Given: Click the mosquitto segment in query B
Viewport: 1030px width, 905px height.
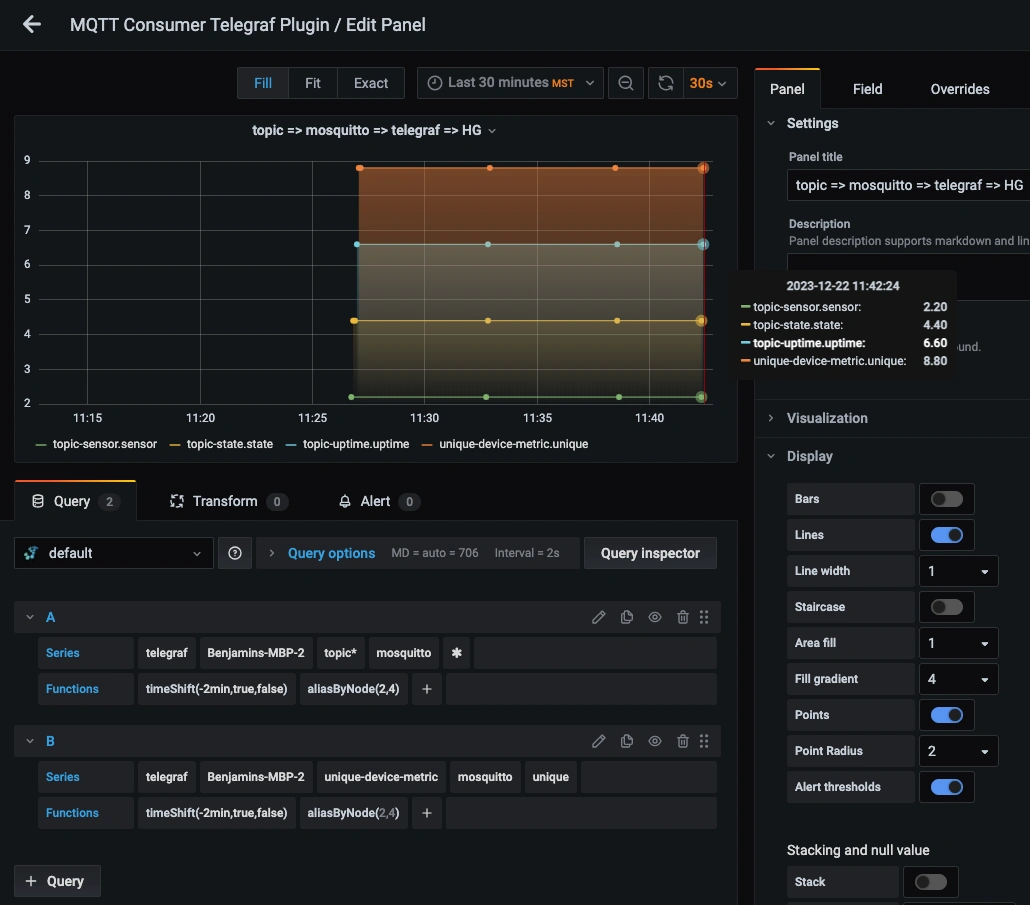Looking at the screenshot, I should (485, 777).
